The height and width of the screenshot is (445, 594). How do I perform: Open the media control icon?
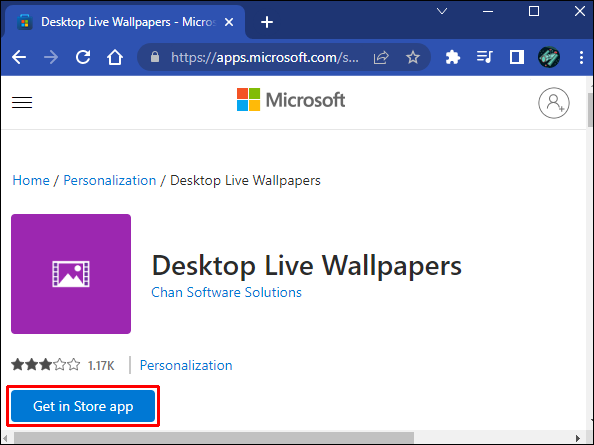pos(485,57)
